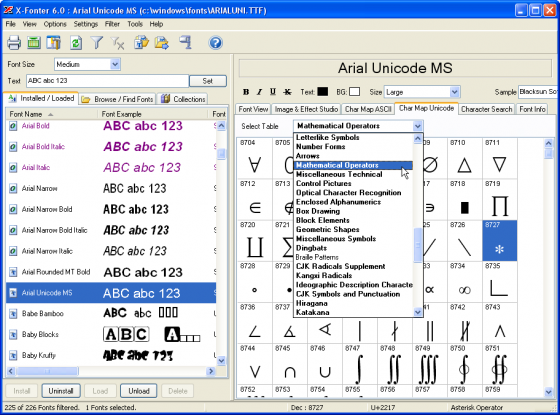
Task: Toggle italic formatting button
Action: click(259, 92)
